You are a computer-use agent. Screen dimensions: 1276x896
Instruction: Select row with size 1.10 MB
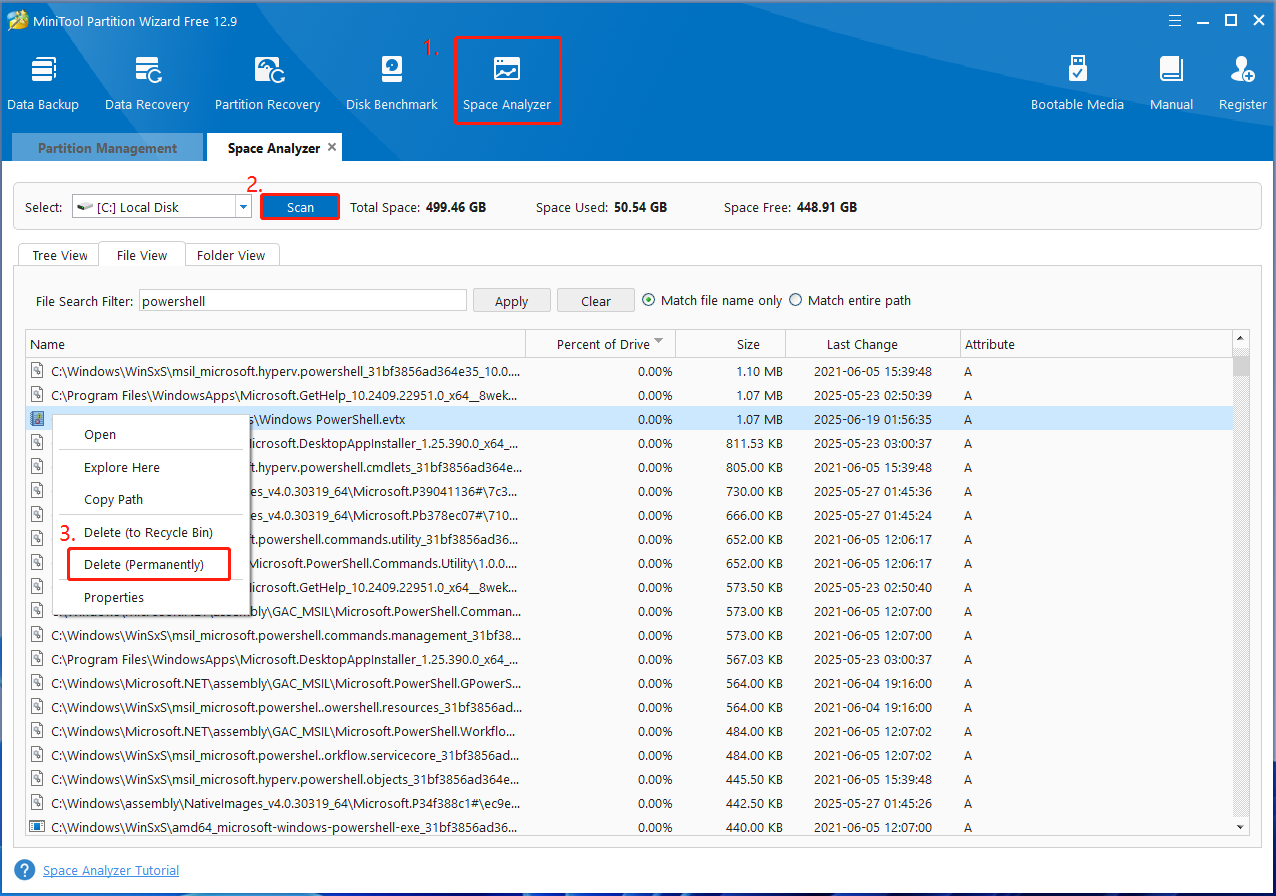(x=629, y=371)
